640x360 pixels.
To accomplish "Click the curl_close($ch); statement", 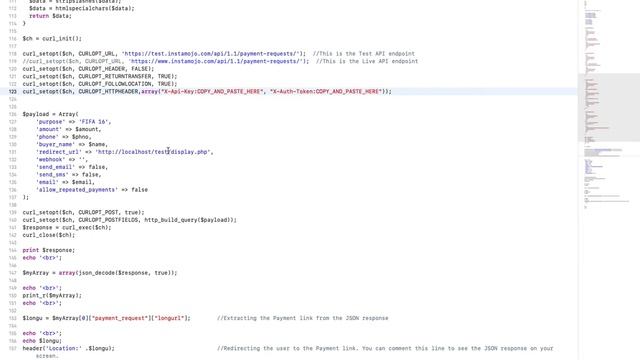I will point(49,235).
